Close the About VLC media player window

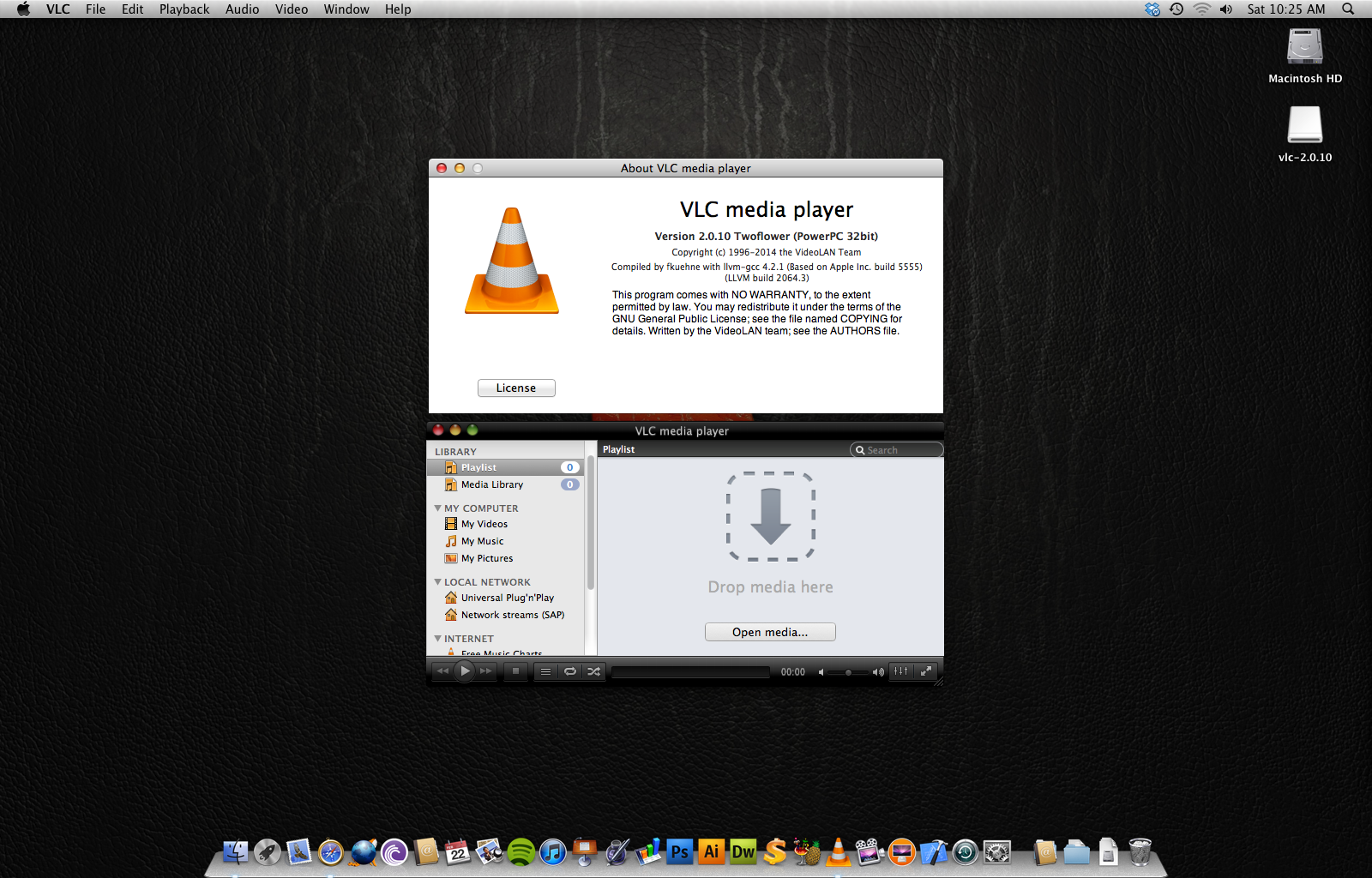coord(442,168)
